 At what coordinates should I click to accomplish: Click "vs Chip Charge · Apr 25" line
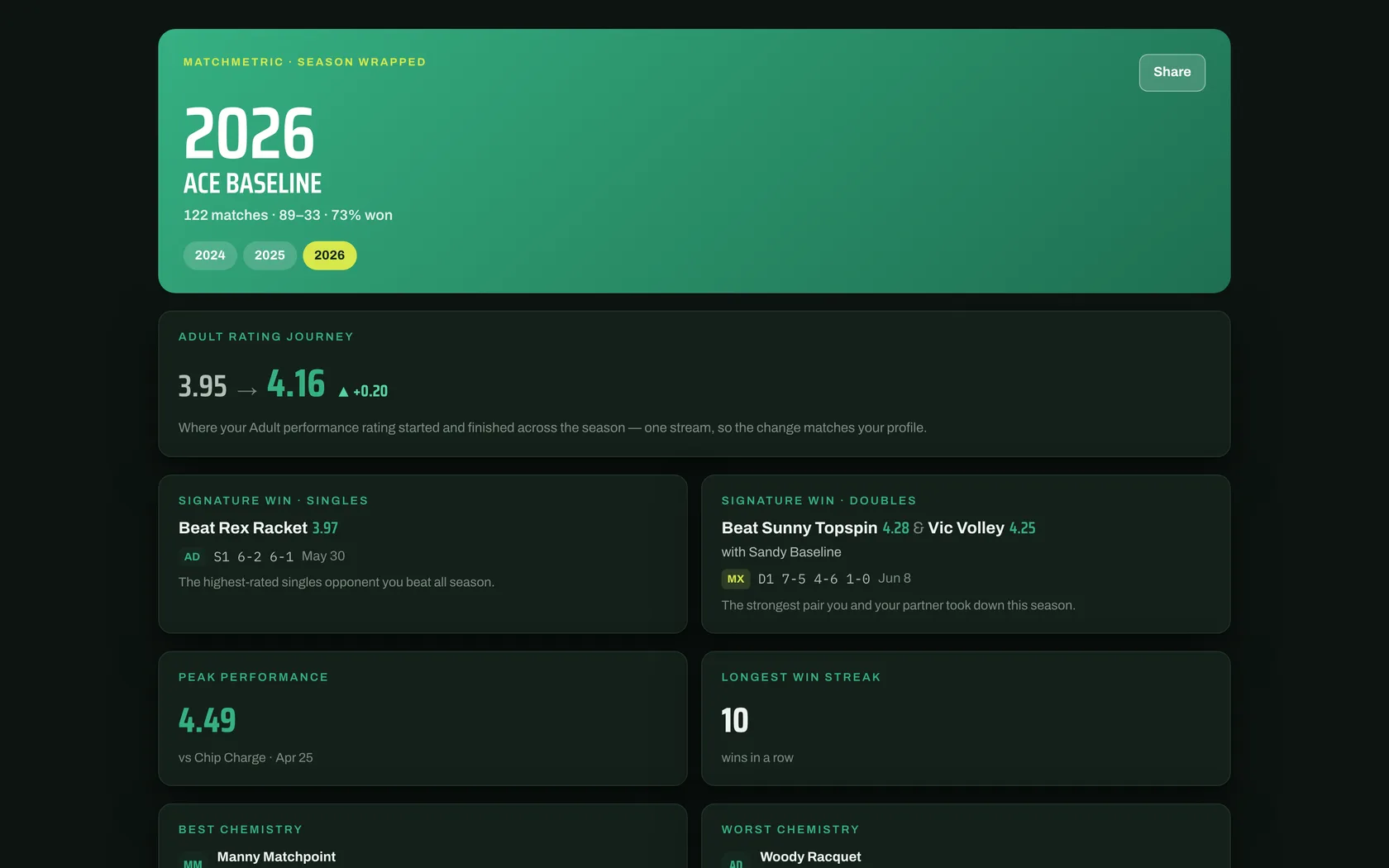click(x=246, y=758)
